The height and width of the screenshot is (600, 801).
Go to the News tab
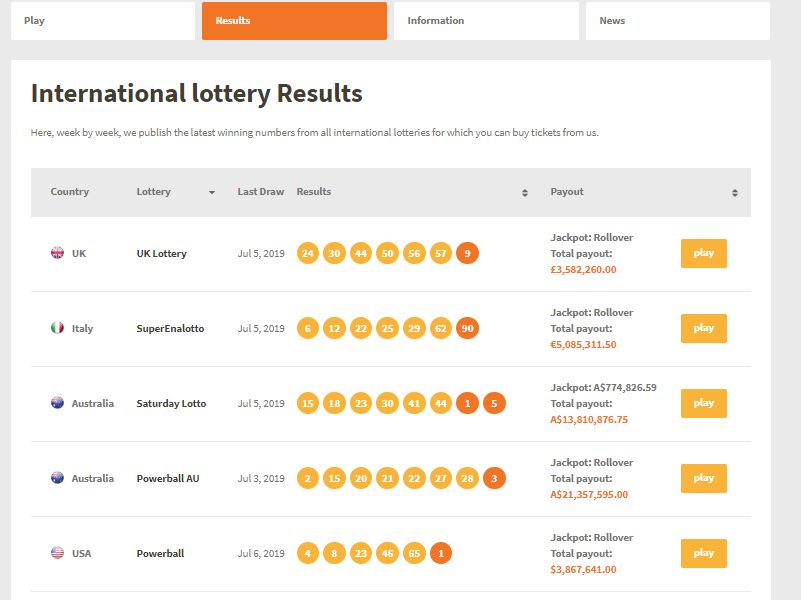(x=677, y=21)
